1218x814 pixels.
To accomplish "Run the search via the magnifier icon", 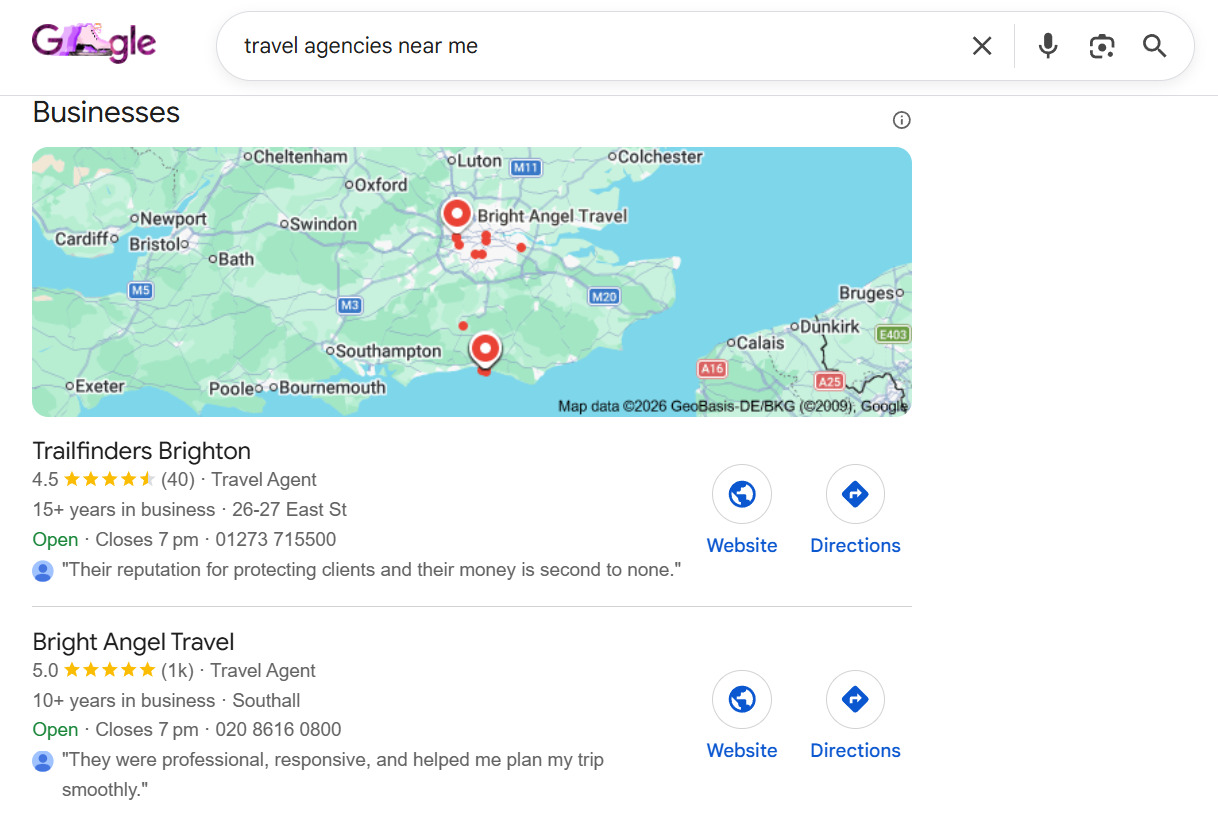I will click(x=1154, y=46).
